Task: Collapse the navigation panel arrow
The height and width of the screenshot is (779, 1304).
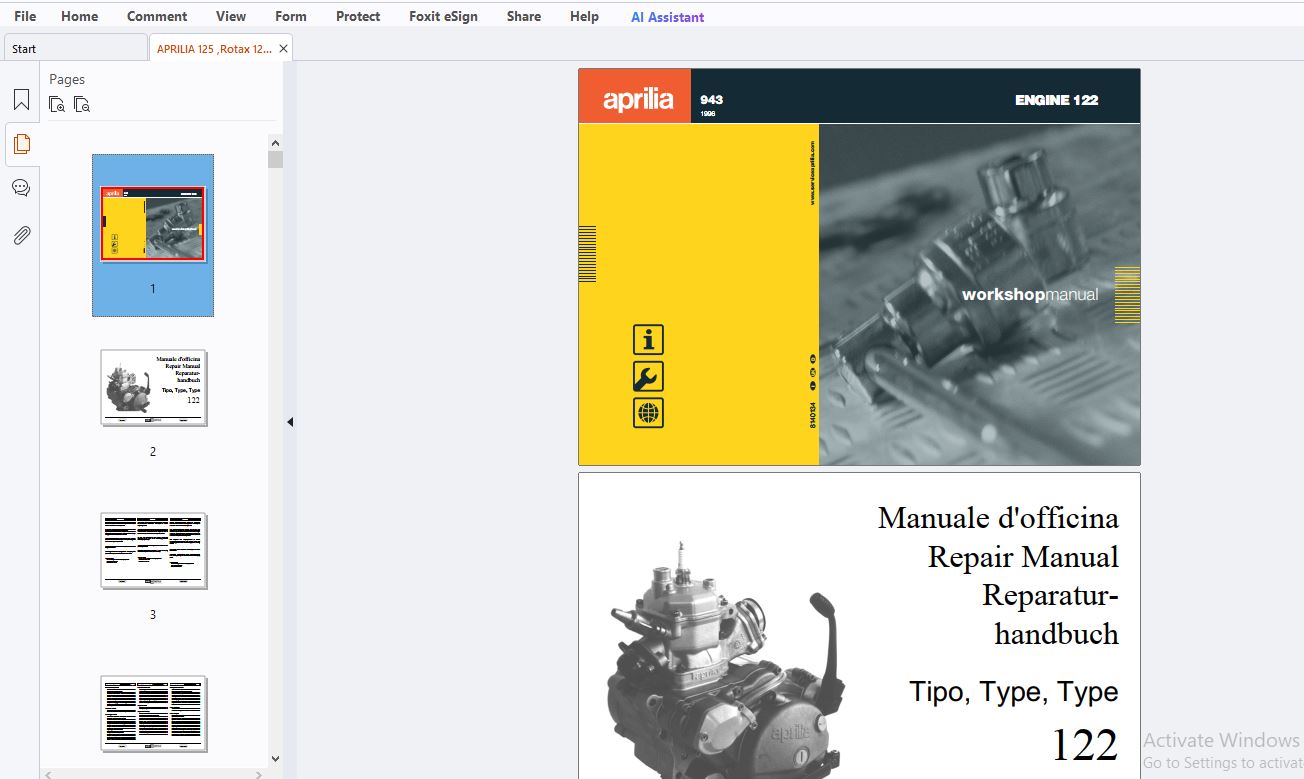Action: pos(290,422)
